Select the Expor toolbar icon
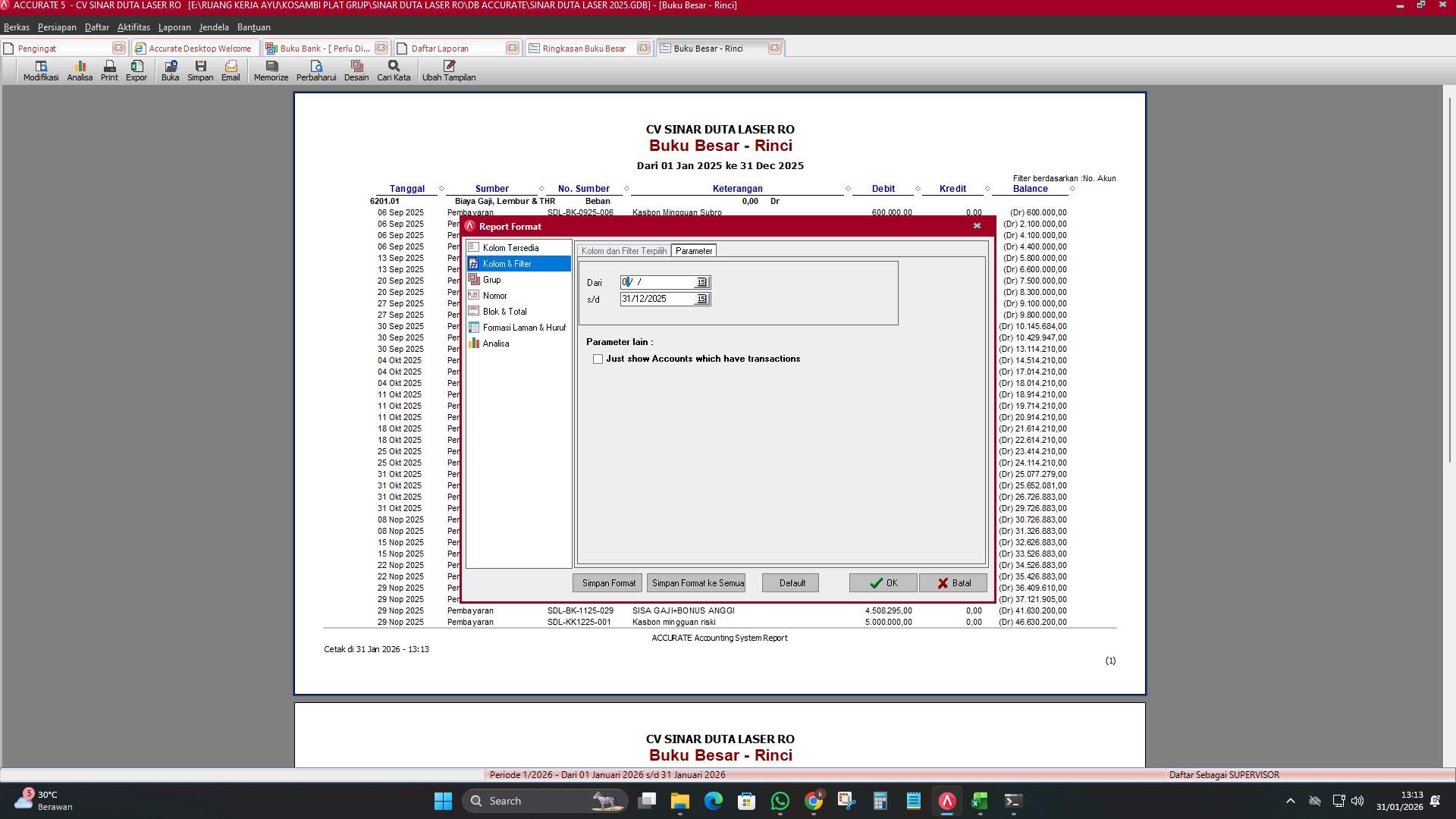This screenshot has width=1456, height=819. pos(136,71)
